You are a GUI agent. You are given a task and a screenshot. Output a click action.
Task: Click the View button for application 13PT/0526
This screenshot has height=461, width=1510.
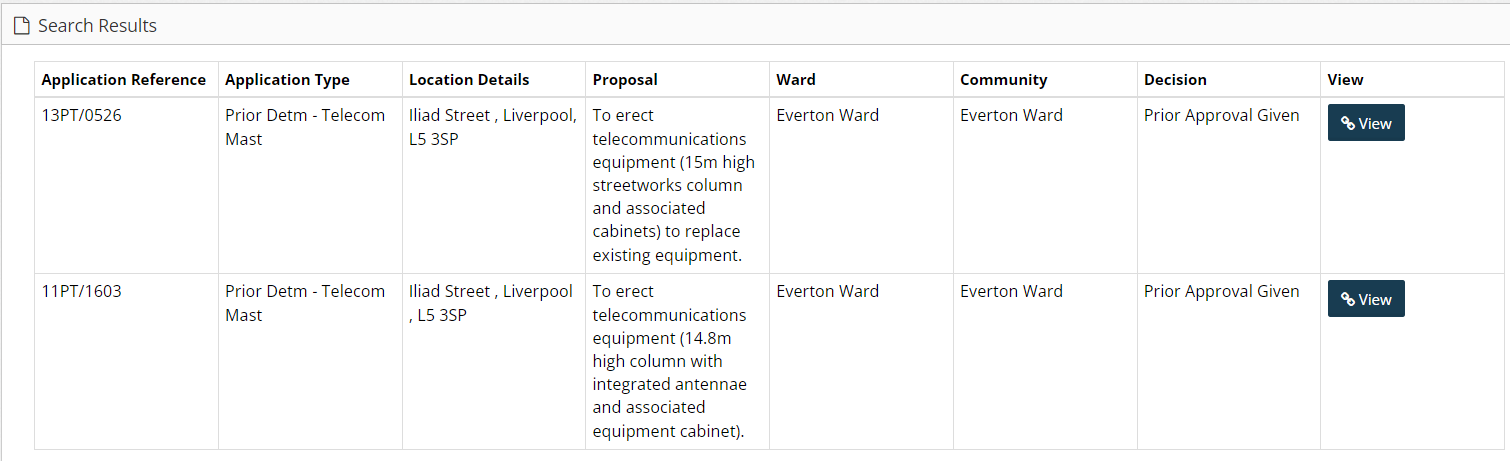tap(1365, 123)
